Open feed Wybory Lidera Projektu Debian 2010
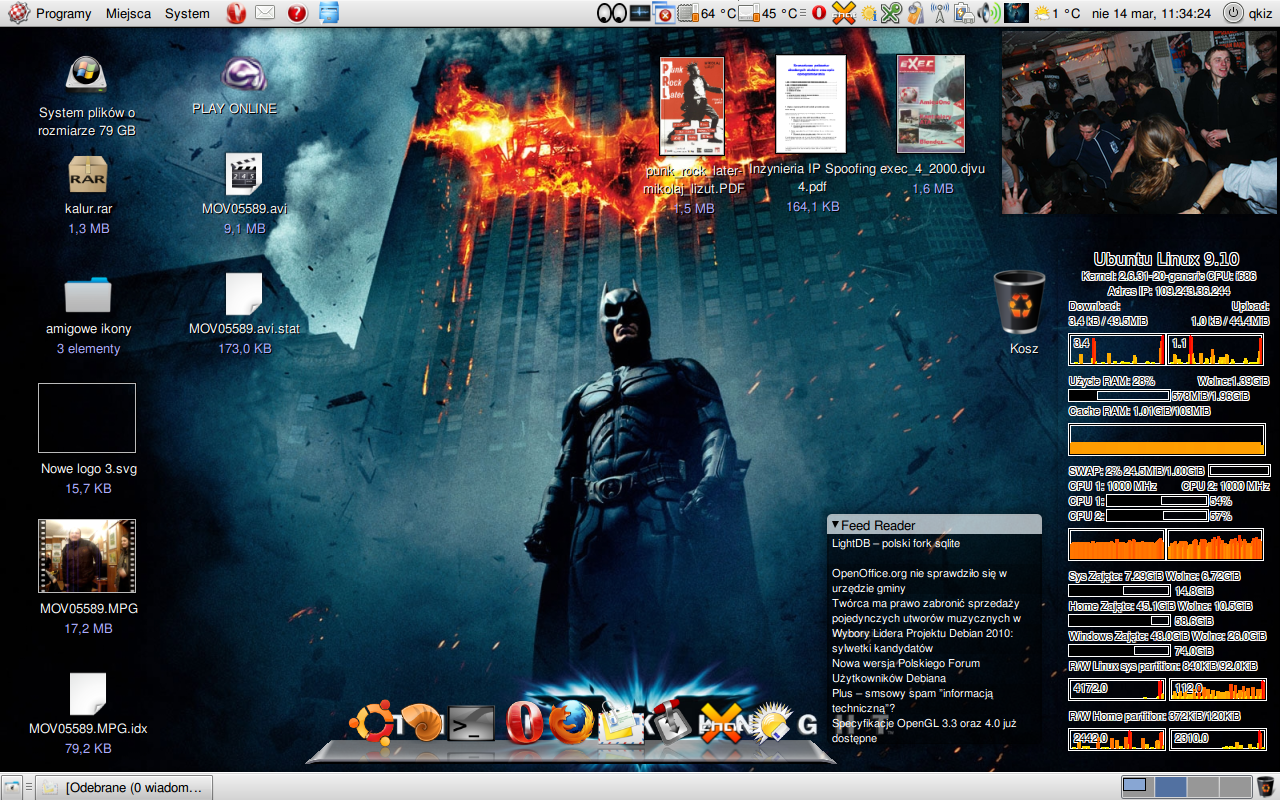The image size is (1280, 800). point(922,641)
